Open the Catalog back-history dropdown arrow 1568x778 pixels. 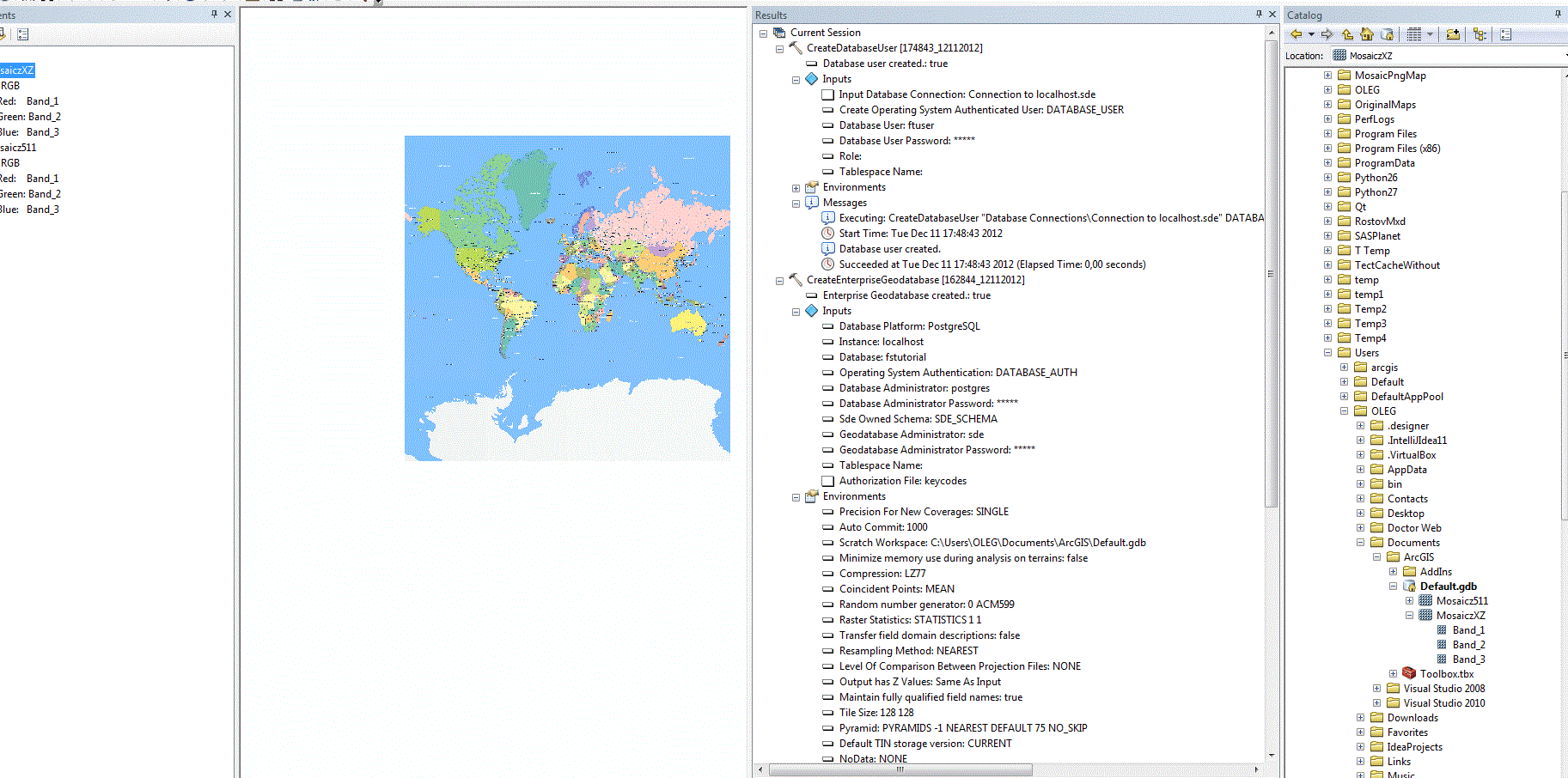coord(1311,34)
